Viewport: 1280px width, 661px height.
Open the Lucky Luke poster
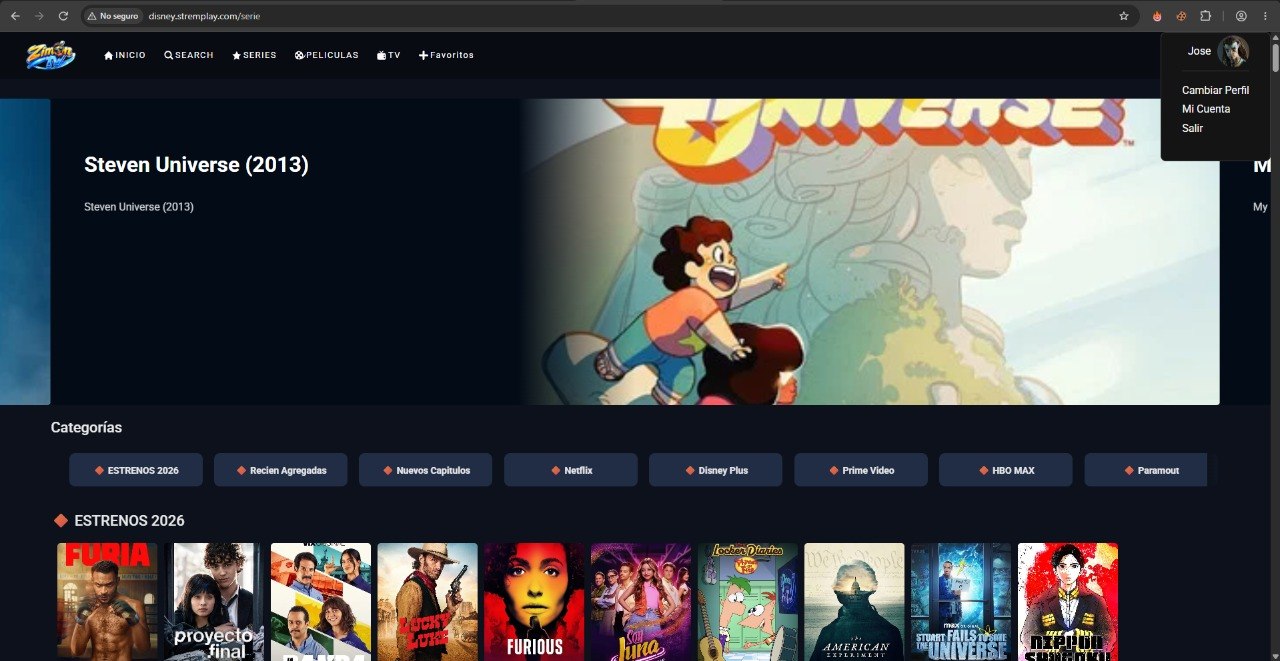point(427,602)
